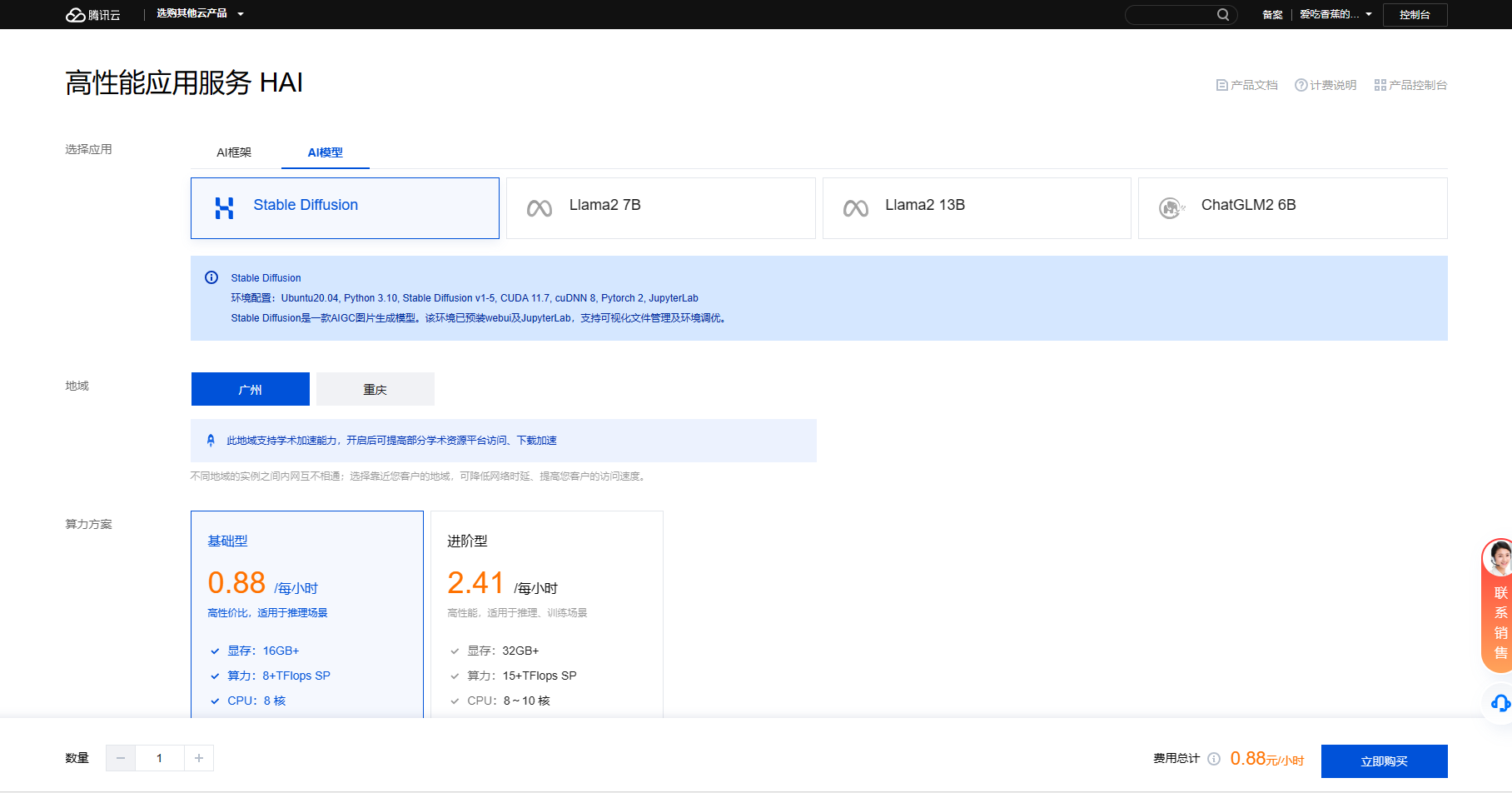Select the Llama2 7B application card

661,208
